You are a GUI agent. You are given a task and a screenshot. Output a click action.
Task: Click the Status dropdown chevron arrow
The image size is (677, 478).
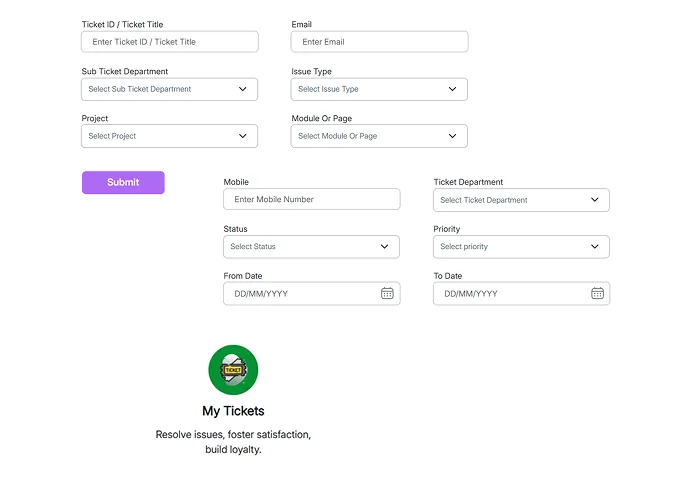385,246
